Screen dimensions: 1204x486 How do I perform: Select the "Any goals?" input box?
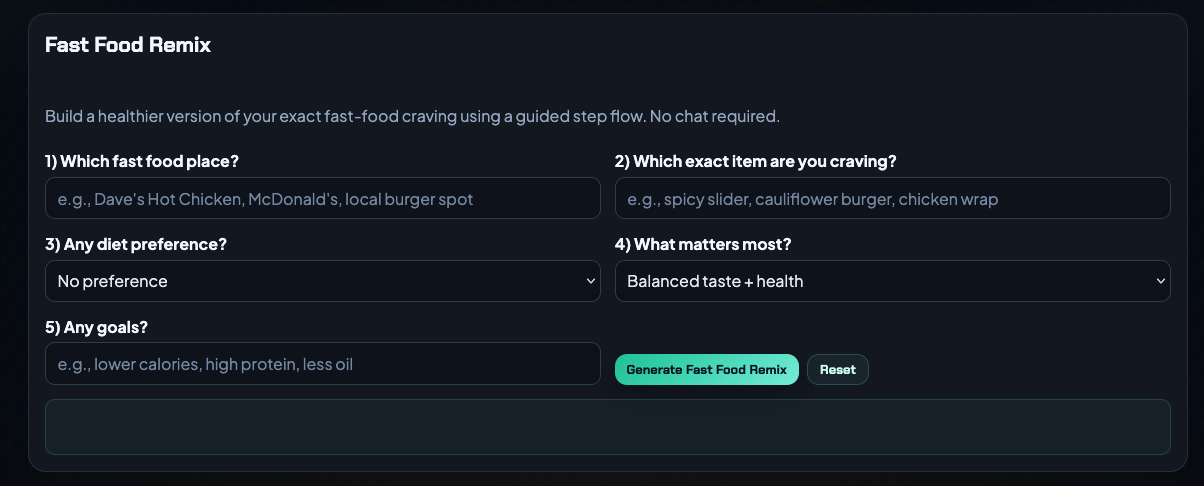click(322, 364)
